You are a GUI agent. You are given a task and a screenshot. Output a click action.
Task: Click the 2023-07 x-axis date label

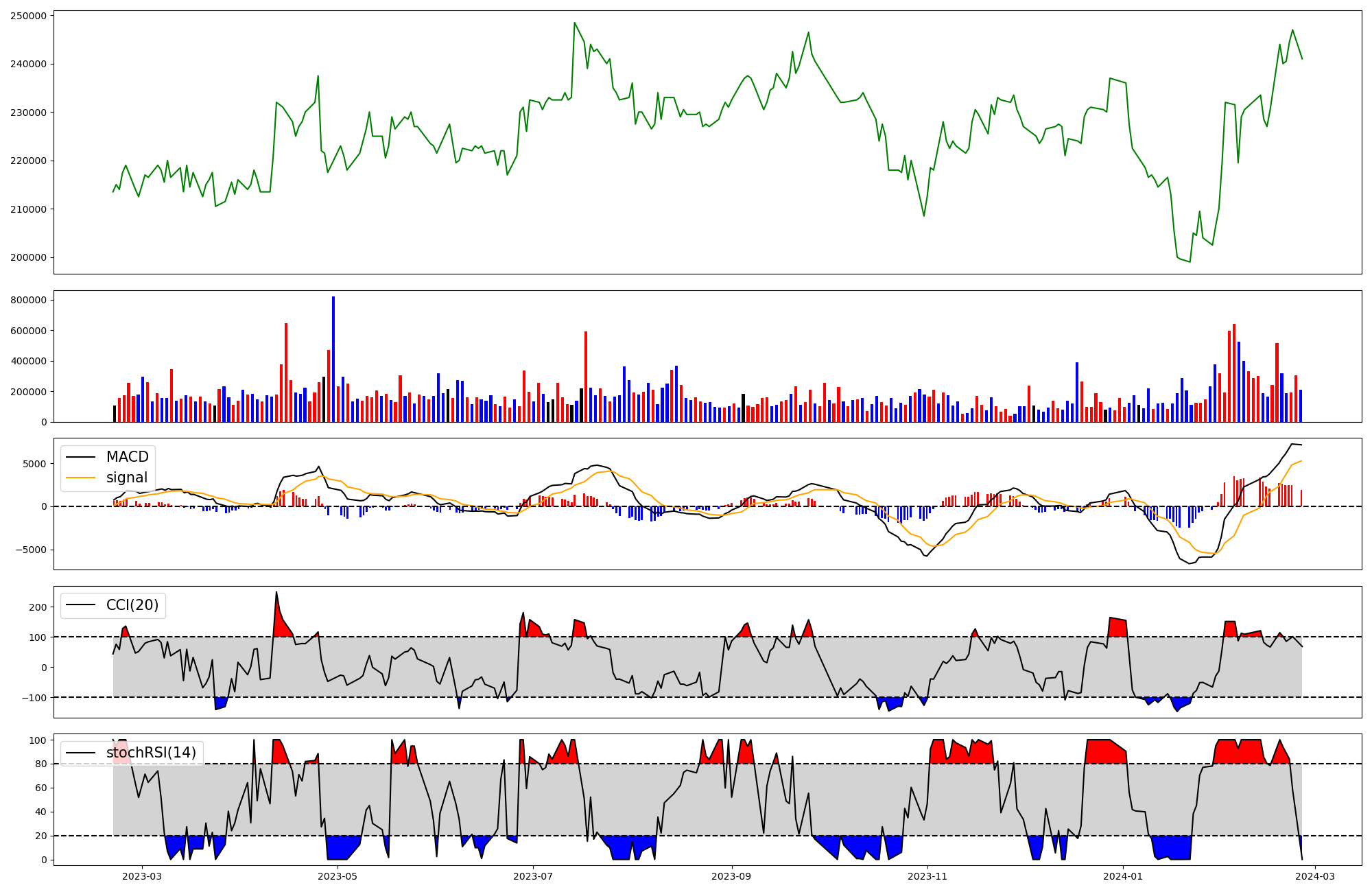click(x=533, y=876)
